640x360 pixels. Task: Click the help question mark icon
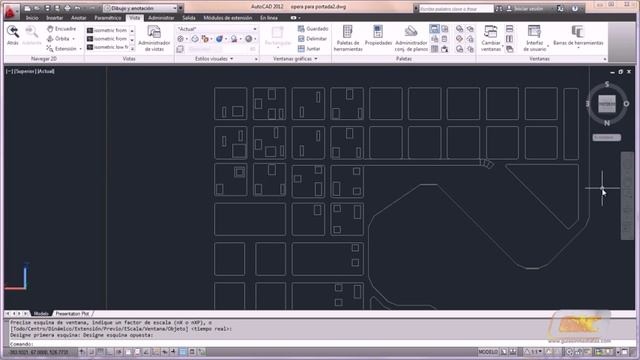575,8
